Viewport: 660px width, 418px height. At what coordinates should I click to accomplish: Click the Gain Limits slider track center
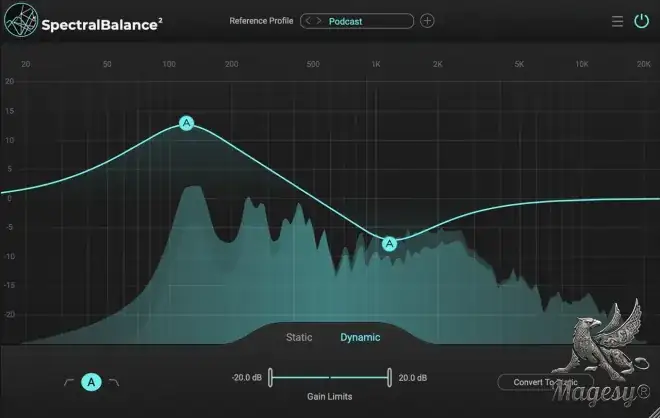click(330, 378)
